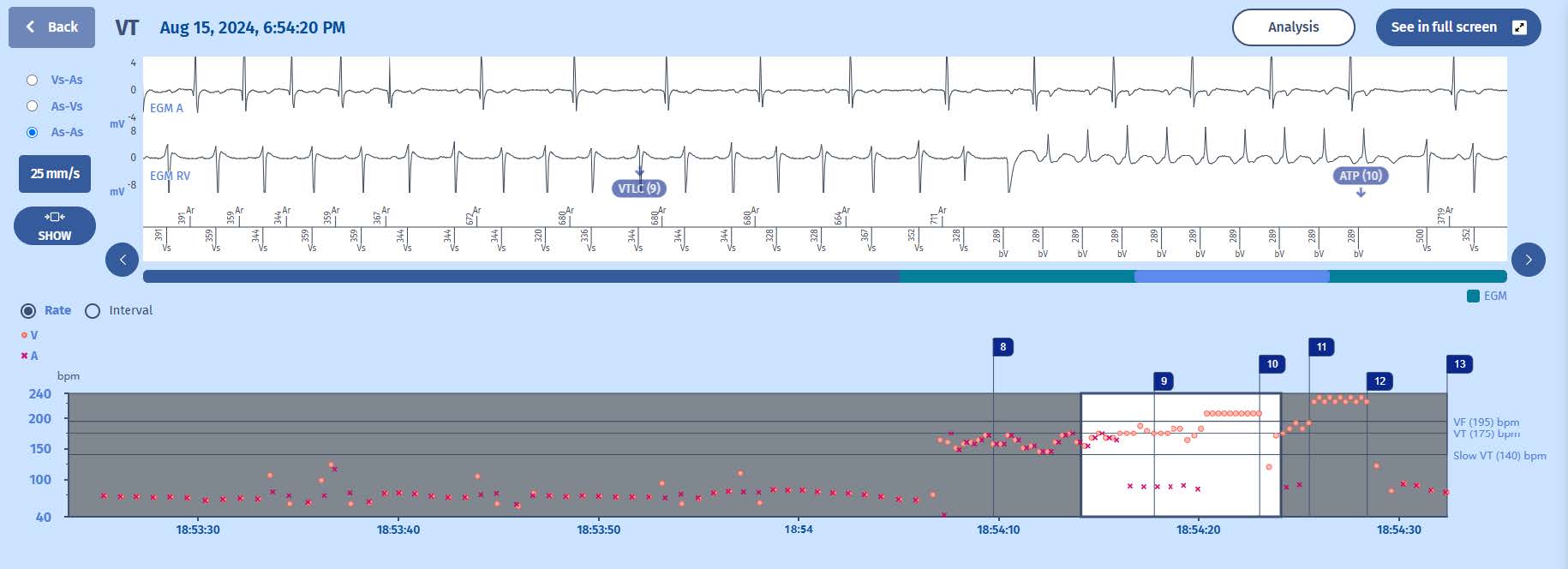Select event marker 13 flag
This screenshot has height=569, width=1568.
[1459, 364]
